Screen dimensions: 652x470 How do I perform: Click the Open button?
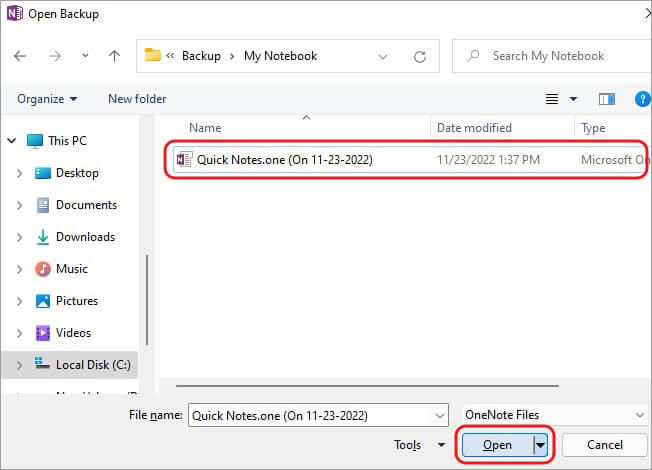pyautogui.click(x=498, y=445)
